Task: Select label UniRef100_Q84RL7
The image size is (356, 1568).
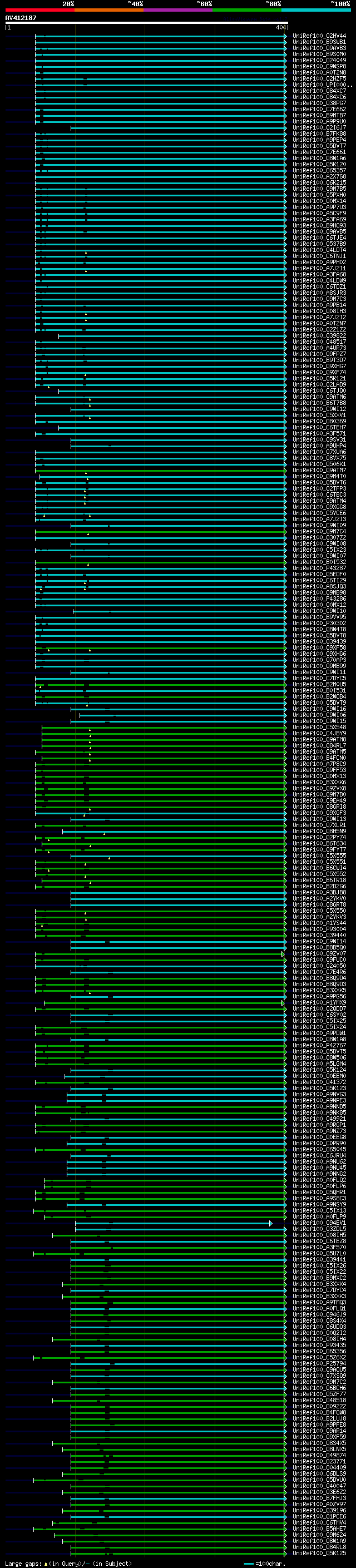Action: [319, 745]
